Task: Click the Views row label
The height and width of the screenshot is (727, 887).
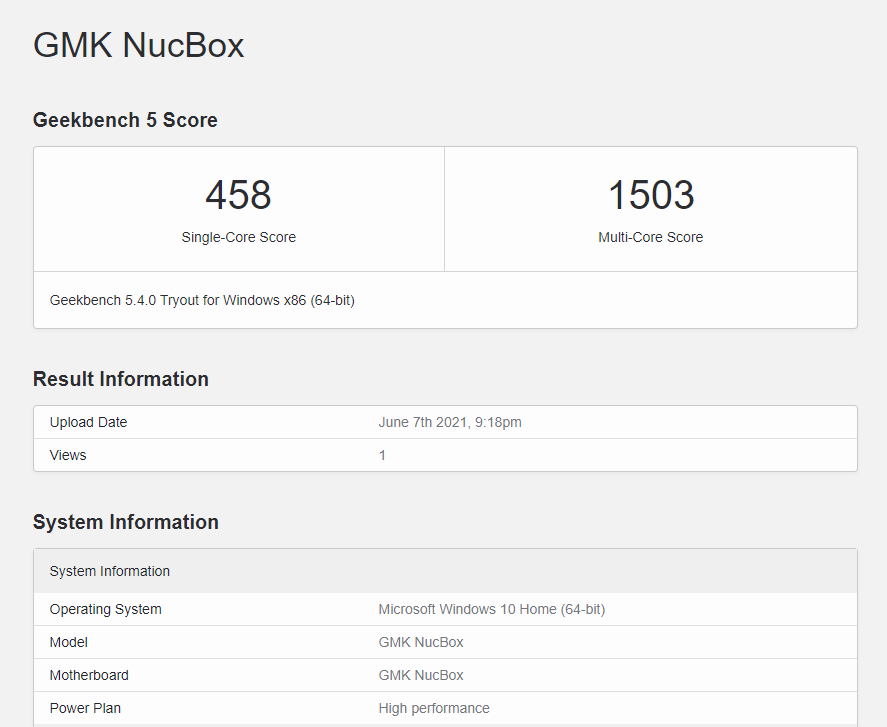Action: pyautogui.click(x=68, y=455)
